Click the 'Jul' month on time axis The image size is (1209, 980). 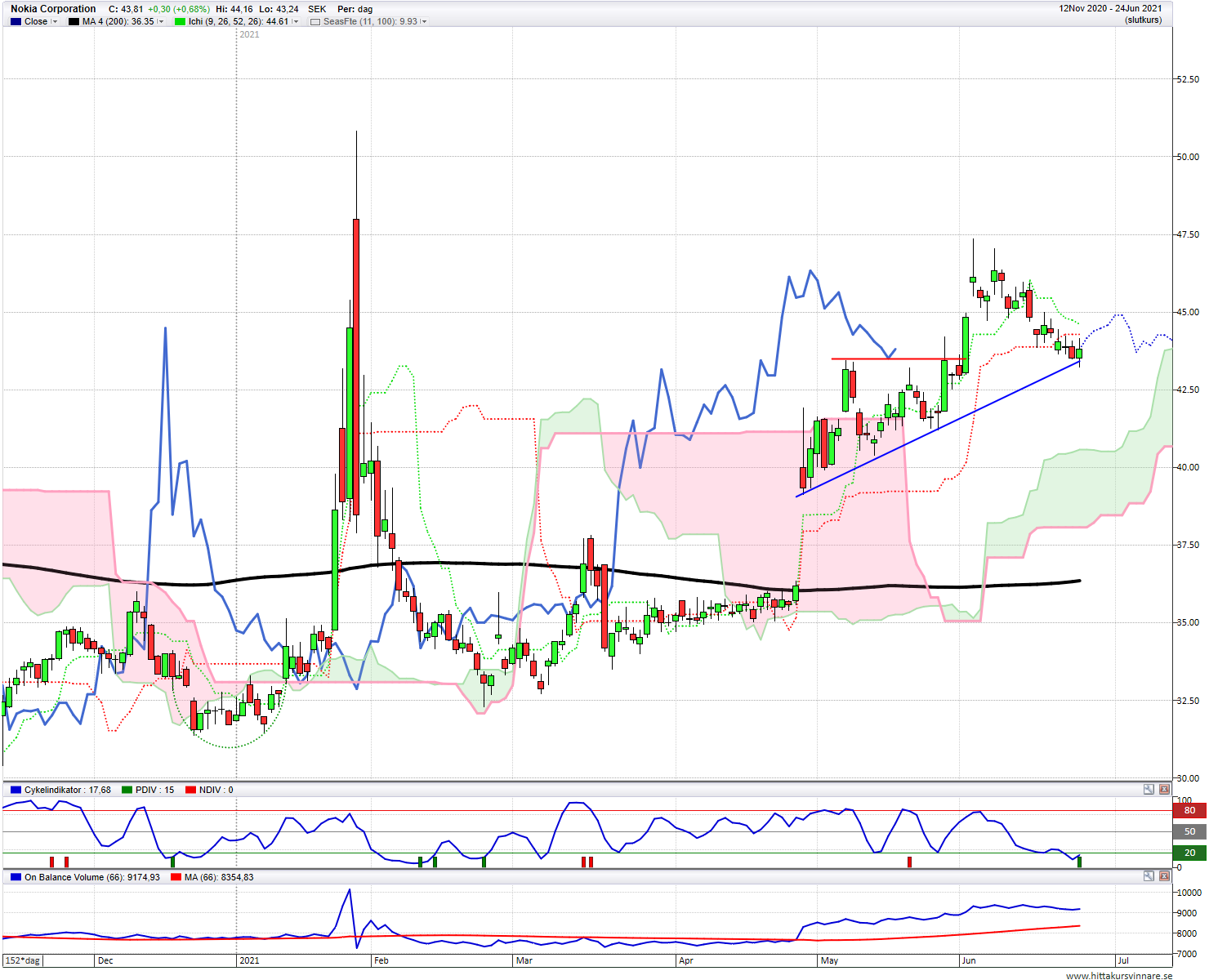(x=1123, y=960)
